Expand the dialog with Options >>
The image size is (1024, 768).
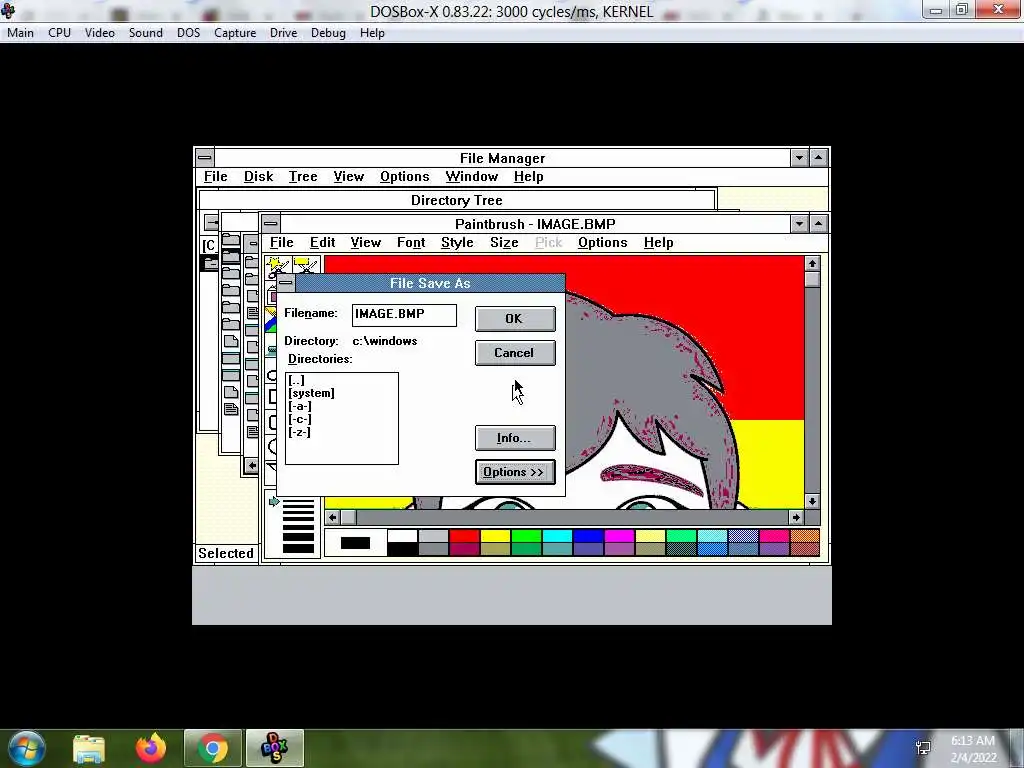(515, 472)
